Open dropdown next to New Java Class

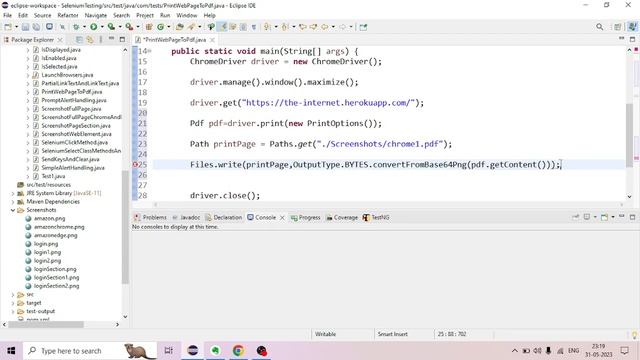pyautogui.click(x=169, y=27)
